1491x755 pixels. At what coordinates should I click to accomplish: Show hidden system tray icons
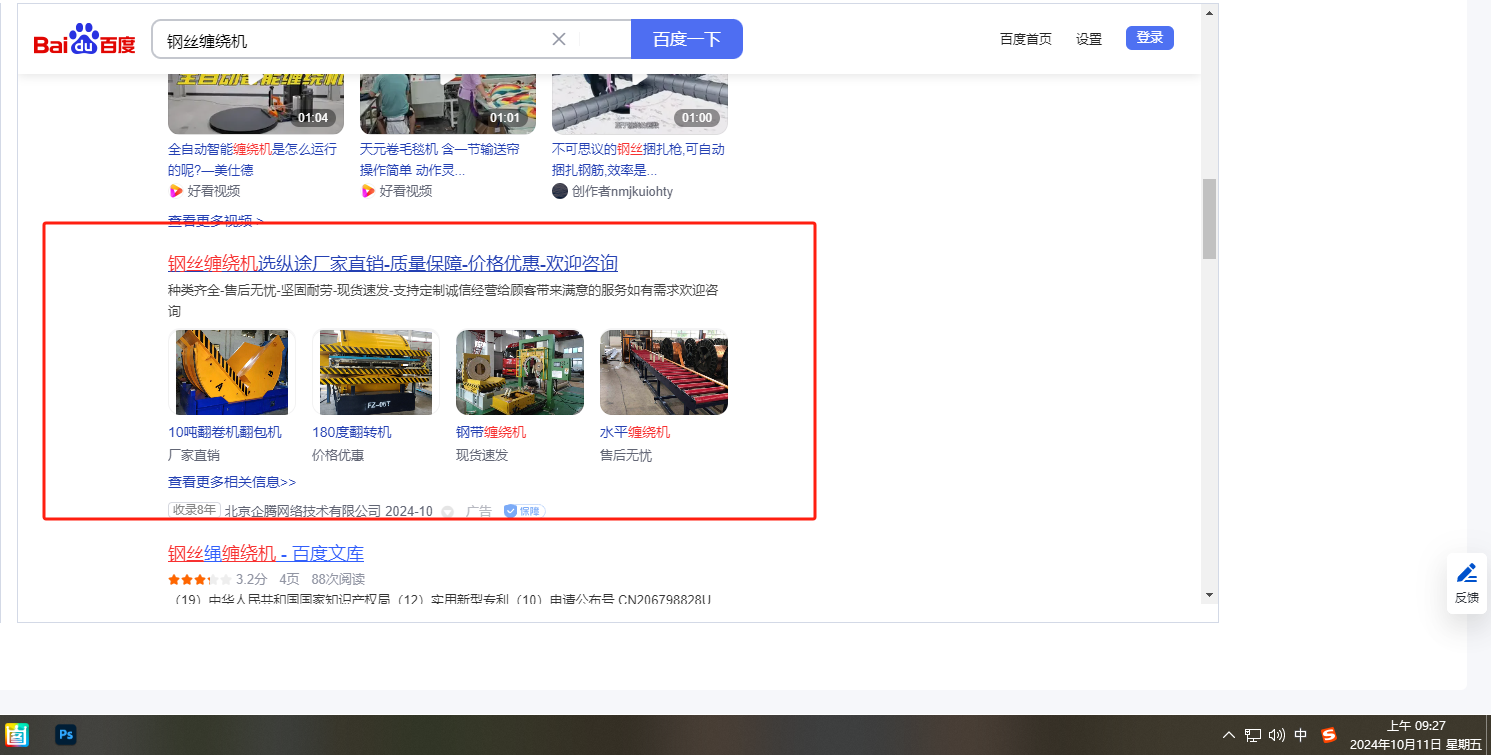(x=1229, y=735)
